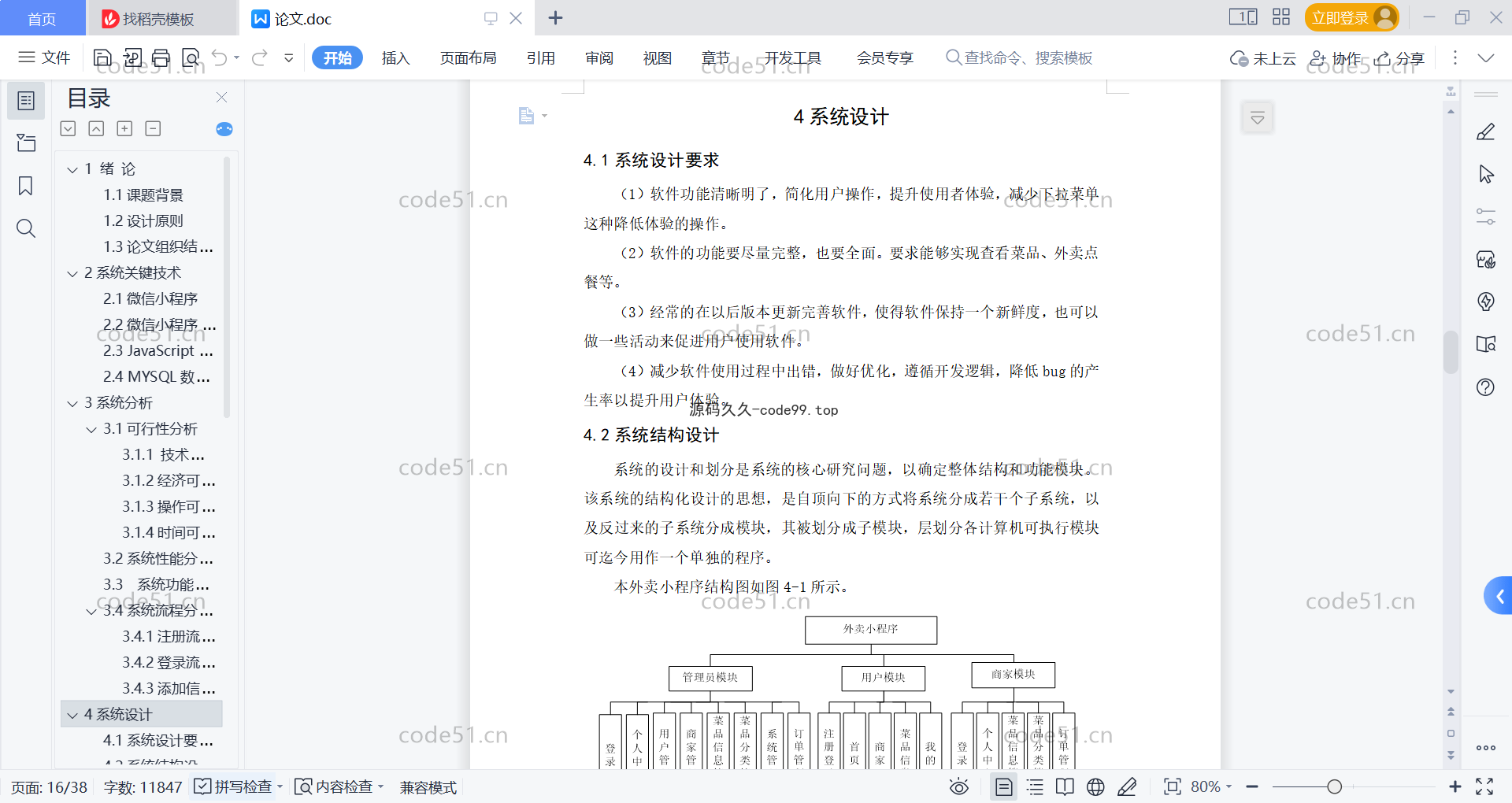
Task: Click the 立即登录 login button
Action: tap(1351, 17)
